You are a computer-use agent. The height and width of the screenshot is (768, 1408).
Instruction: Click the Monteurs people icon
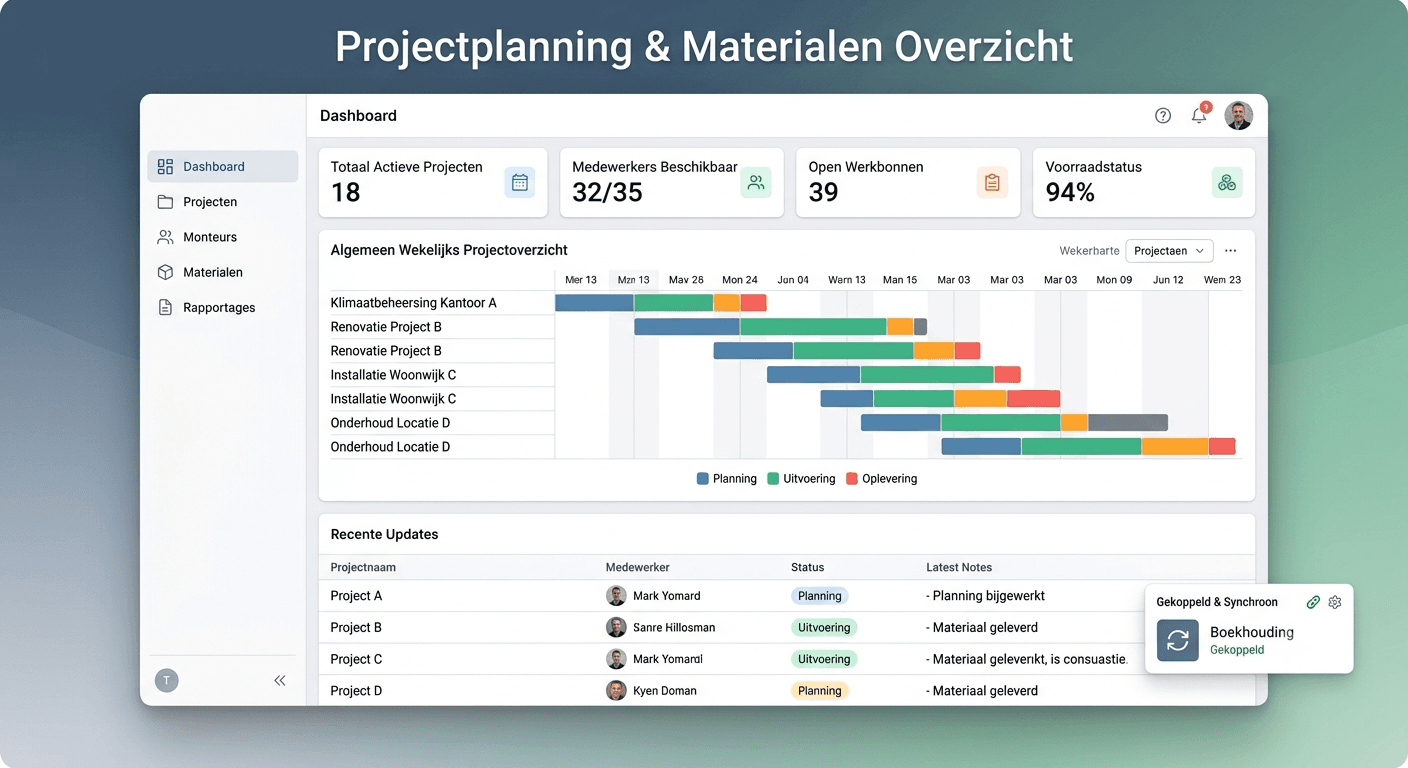click(x=166, y=237)
